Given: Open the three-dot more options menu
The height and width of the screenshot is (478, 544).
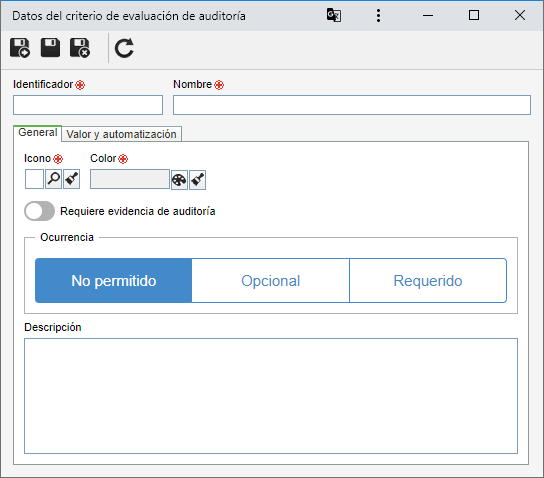Looking at the screenshot, I should (x=378, y=16).
